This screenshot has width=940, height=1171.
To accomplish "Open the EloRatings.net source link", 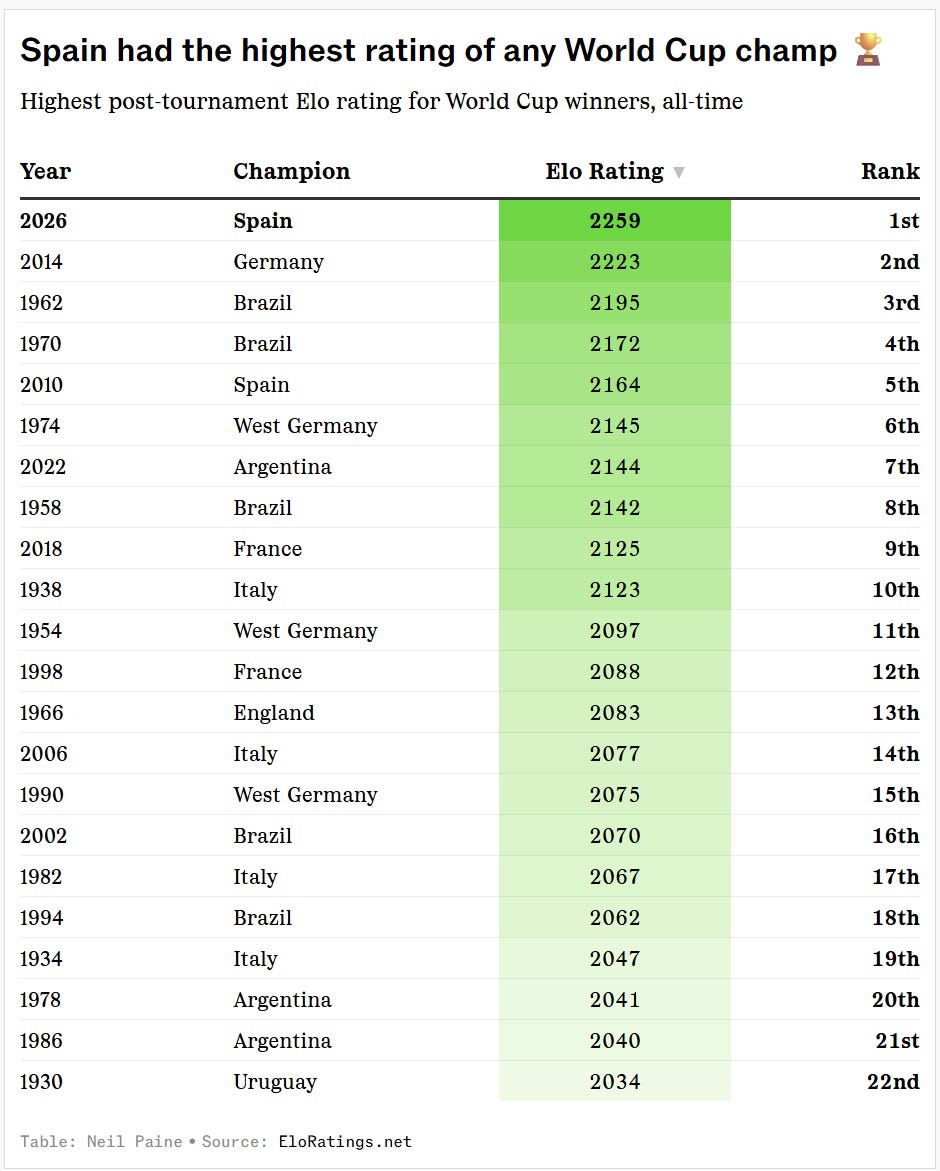I will 345,1141.
